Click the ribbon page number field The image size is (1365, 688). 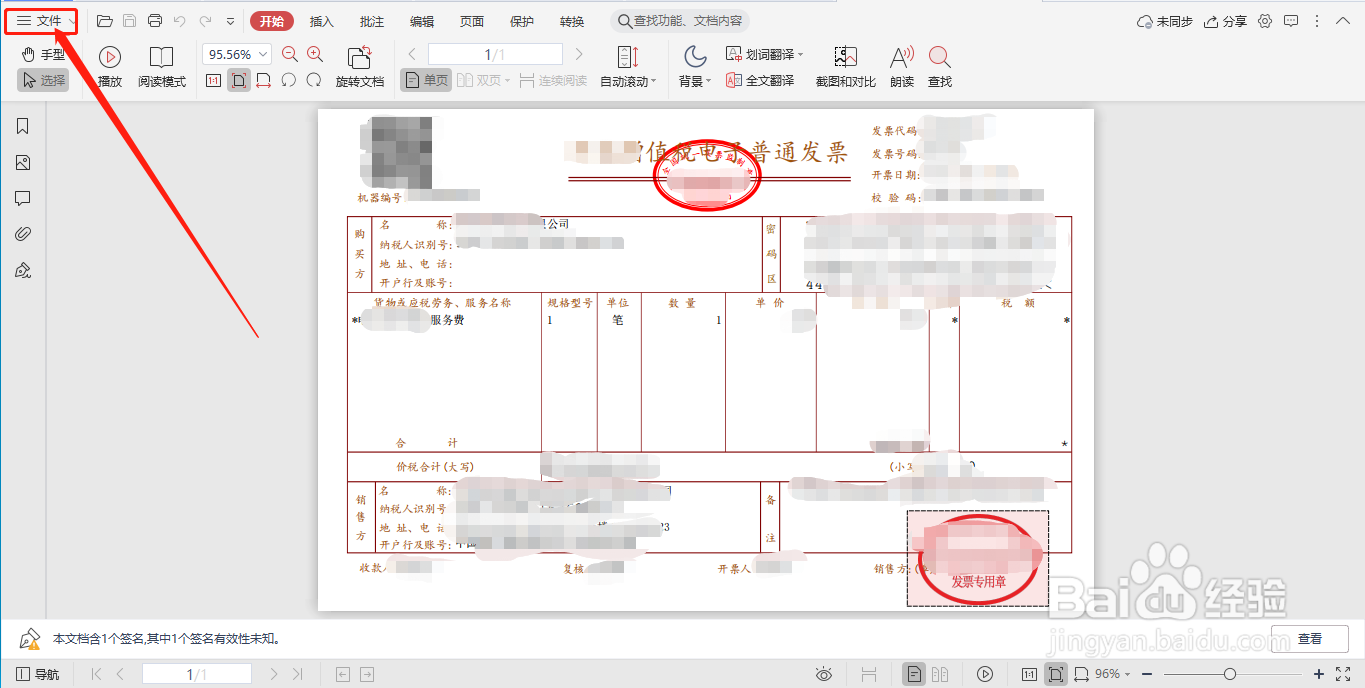tap(495, 55)
